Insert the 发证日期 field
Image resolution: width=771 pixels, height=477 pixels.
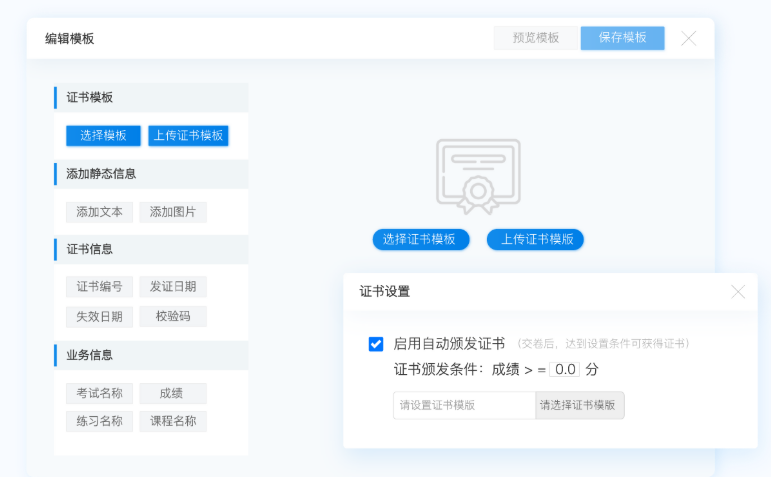click(x=173, y=287)
